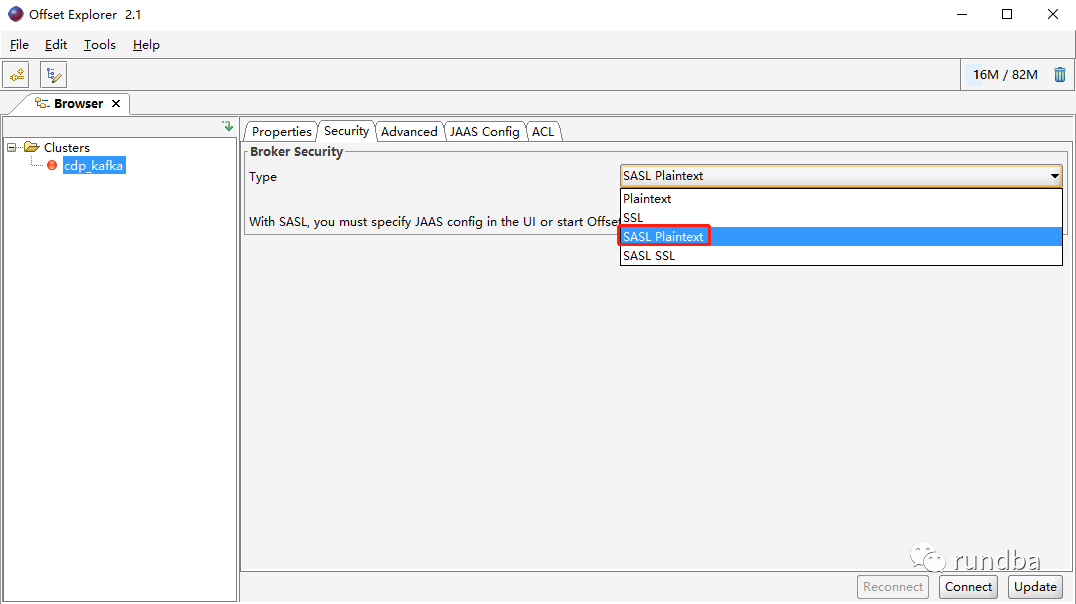
Task: Open the Tools menu
Action: tap(100, 45)
